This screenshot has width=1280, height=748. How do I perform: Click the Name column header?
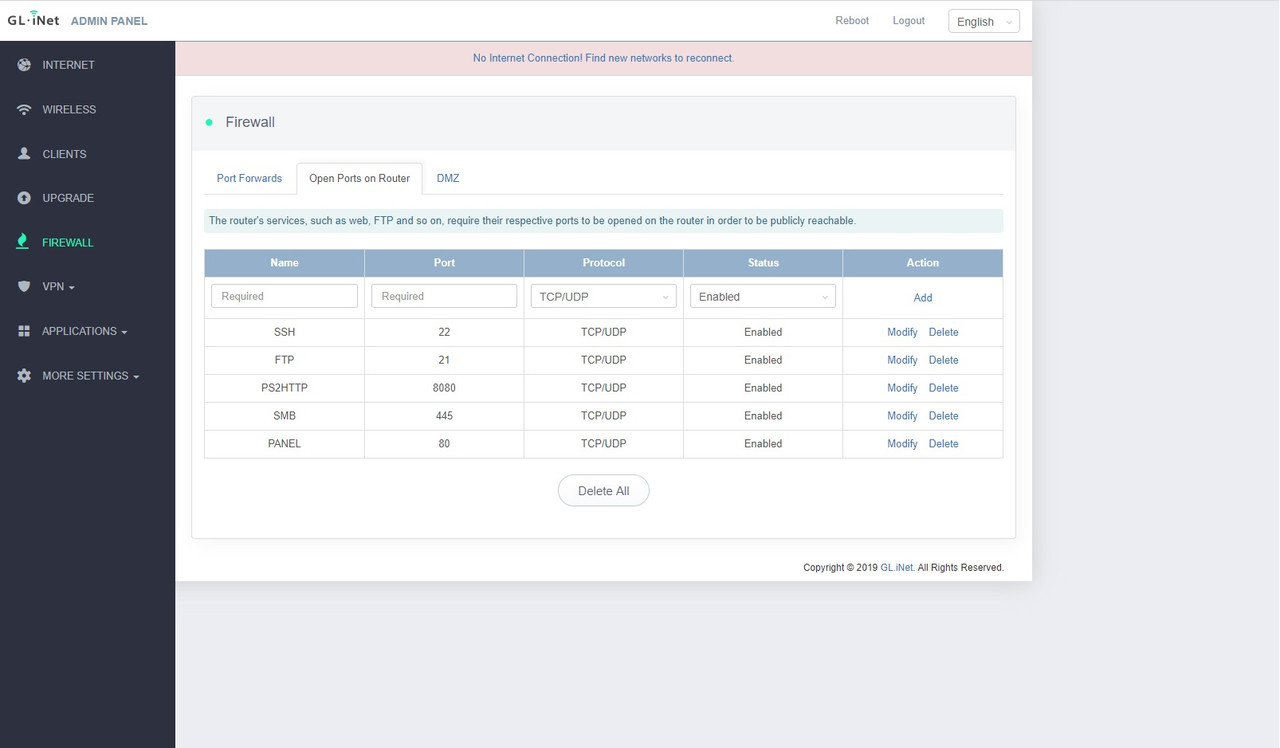tap(284, 263)
